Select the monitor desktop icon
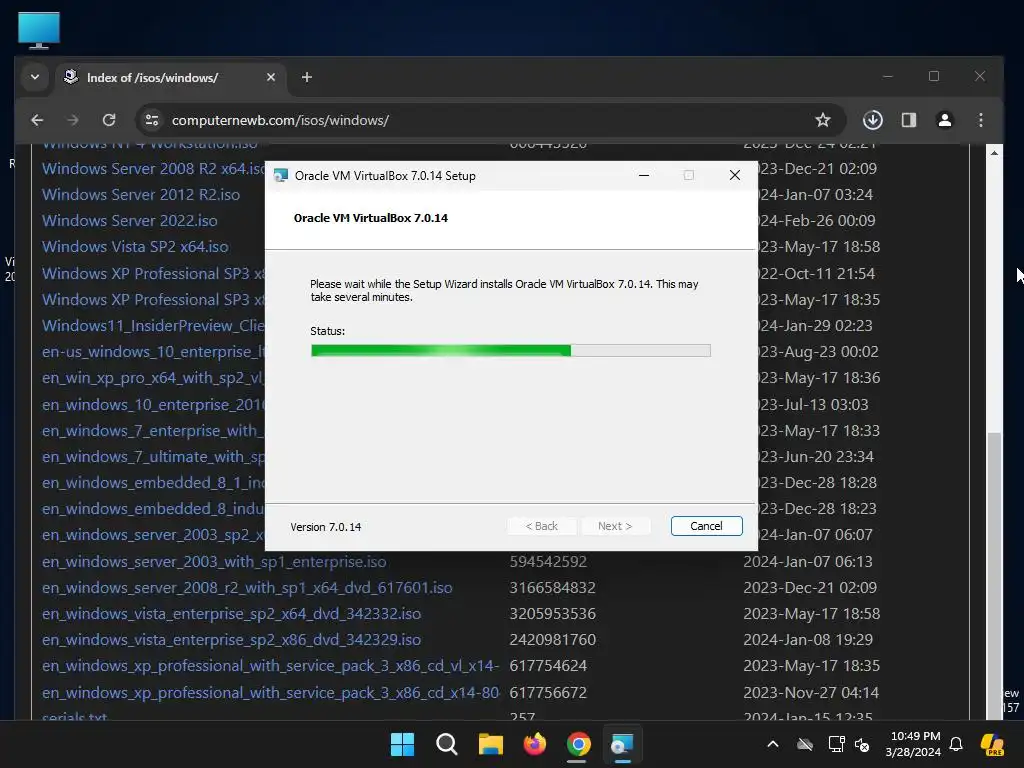The image size is (1024, 768). coord(39,30)
